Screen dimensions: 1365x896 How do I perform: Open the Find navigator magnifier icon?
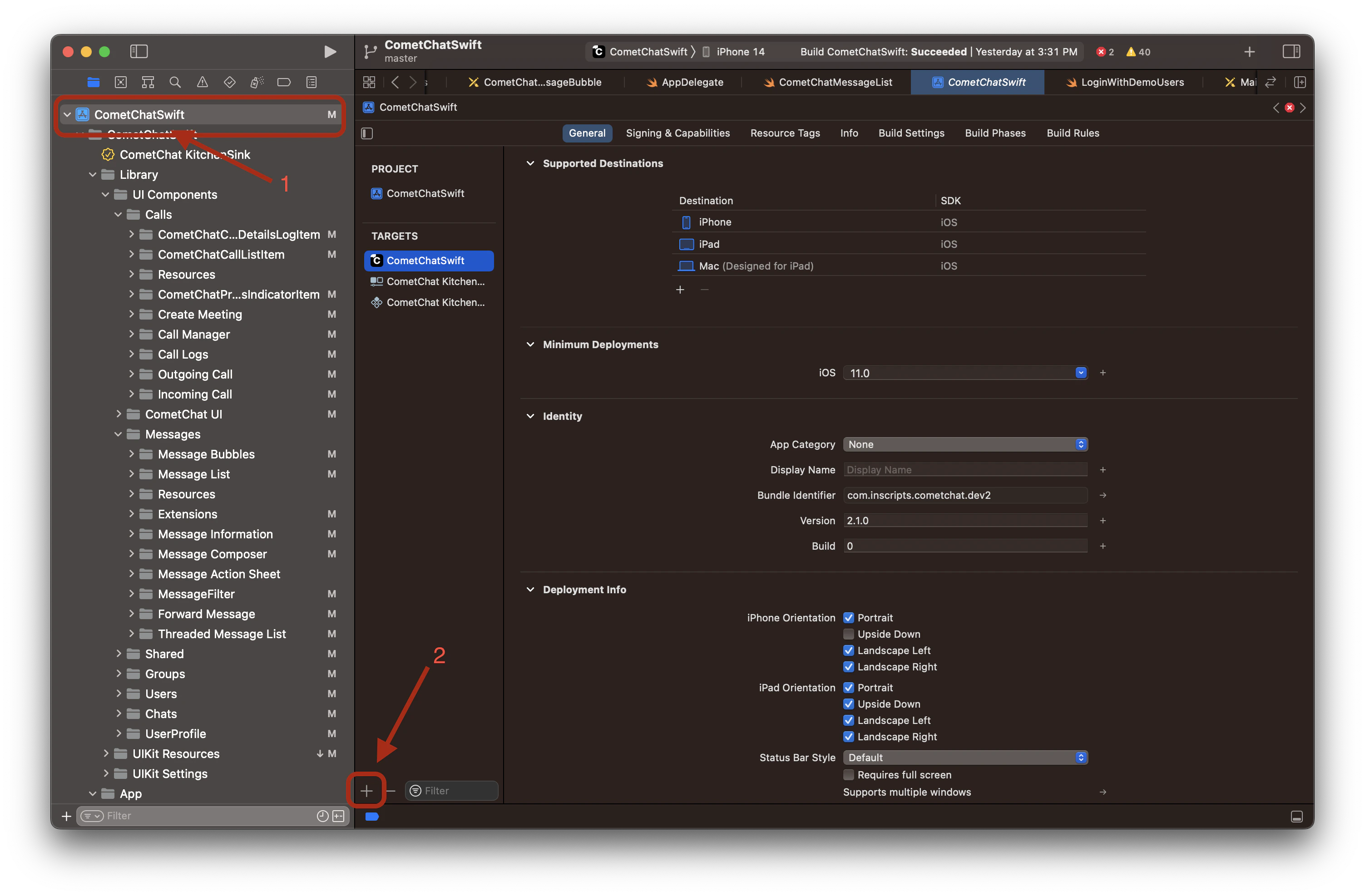(175, 82)
